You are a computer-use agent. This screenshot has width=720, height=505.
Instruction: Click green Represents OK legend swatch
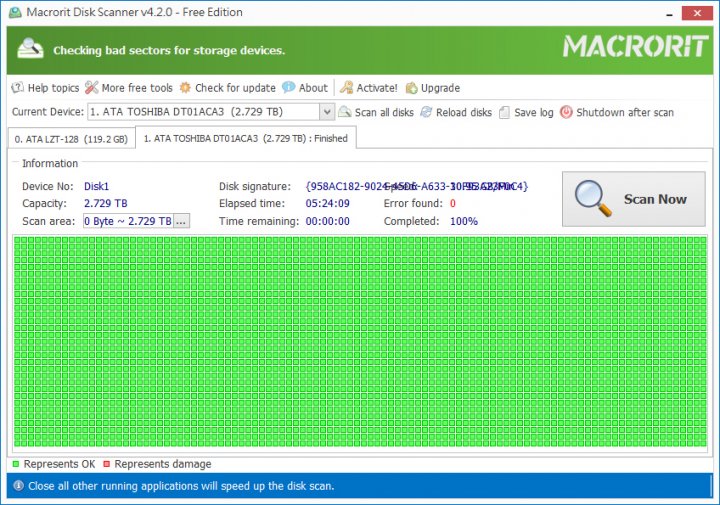tap(16, 464)
